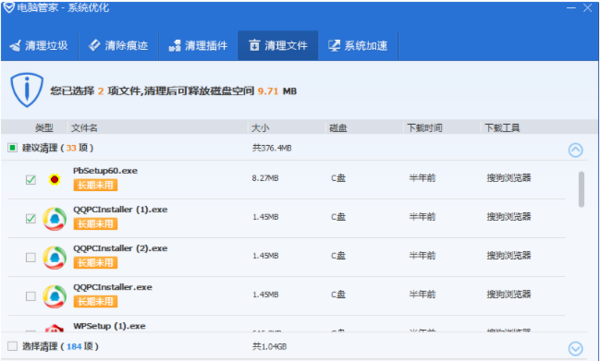This screenshot has width=600, height=361.
Task: Select the QQPCInstaller (2).exe file name
Action: pyautogui.click(x=120, y=248)
